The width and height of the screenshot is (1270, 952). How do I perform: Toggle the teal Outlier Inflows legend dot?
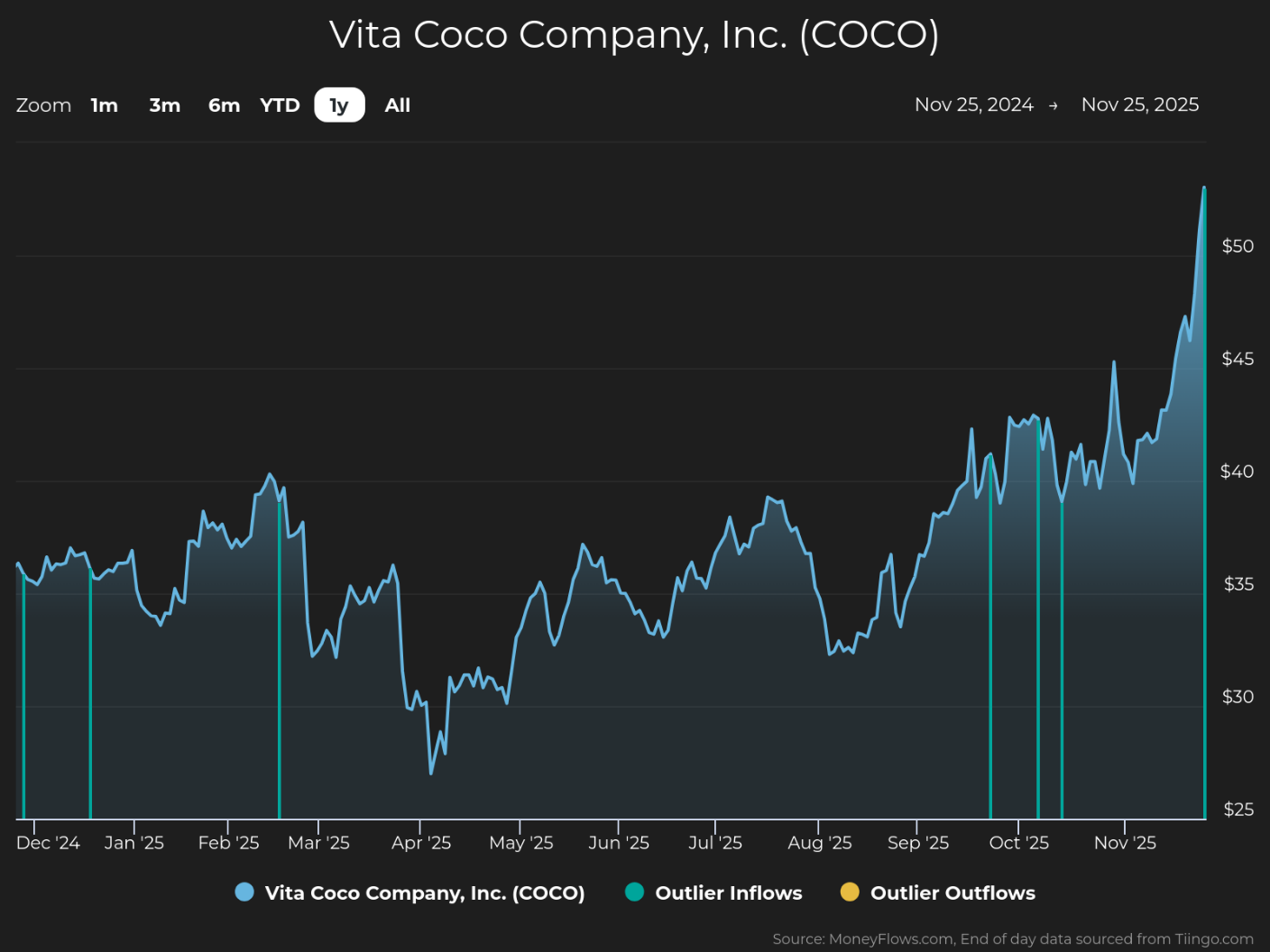point(635,892)
